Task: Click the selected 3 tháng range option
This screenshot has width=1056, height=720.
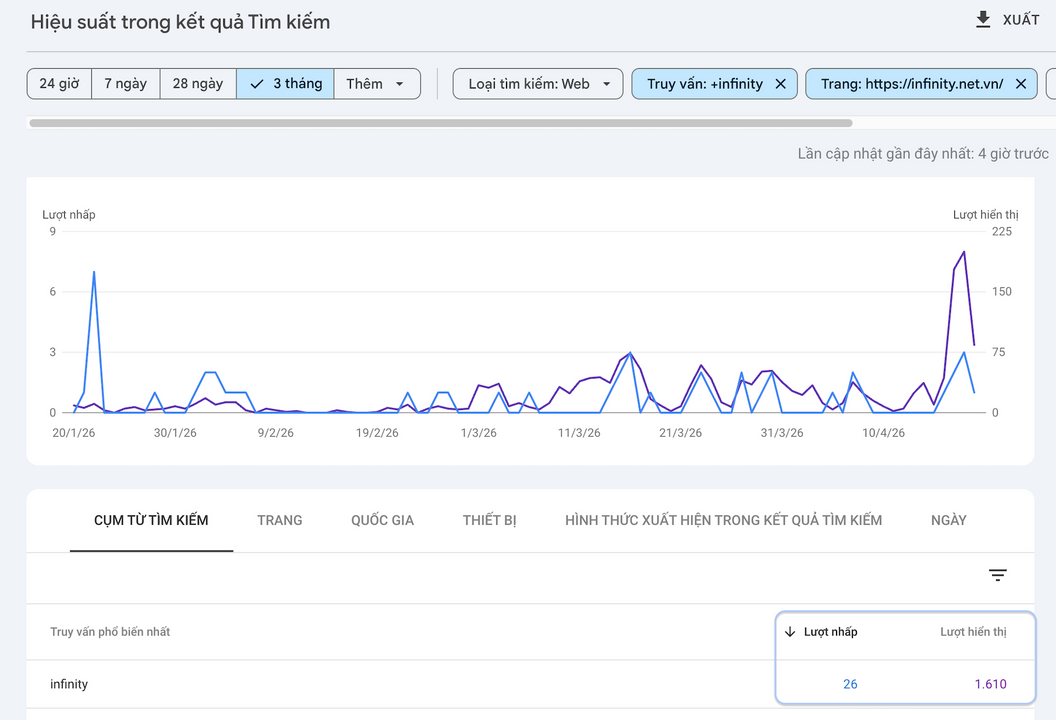Action: click(x=286, y=84)
